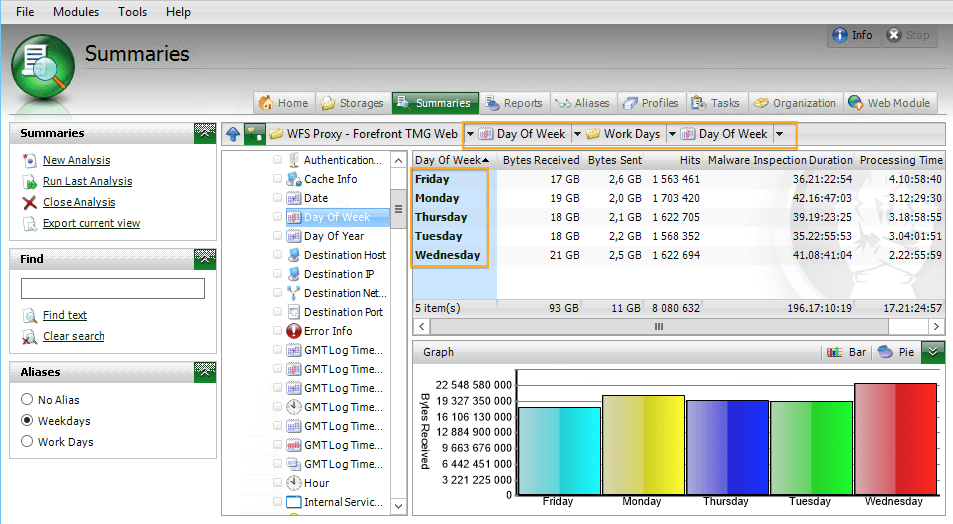Click the Find text magnifier icon
Image resolution: width=953 pixels, height=524 pixels.
point(29,315)
